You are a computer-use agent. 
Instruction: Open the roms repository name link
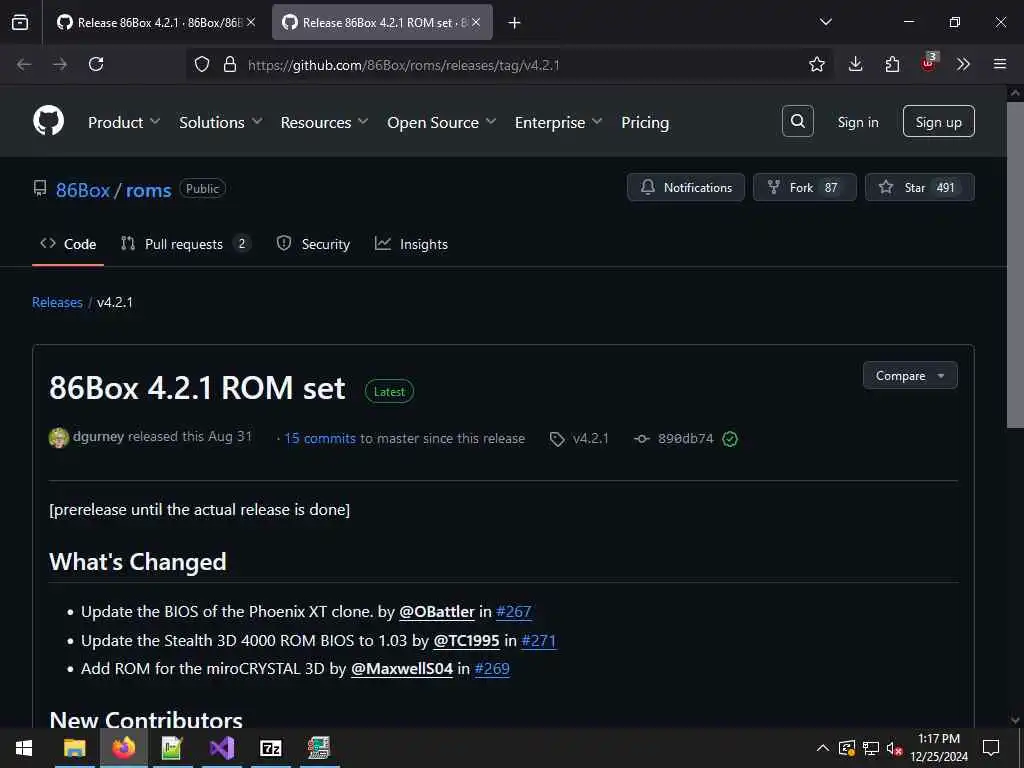tap(148, 190)
